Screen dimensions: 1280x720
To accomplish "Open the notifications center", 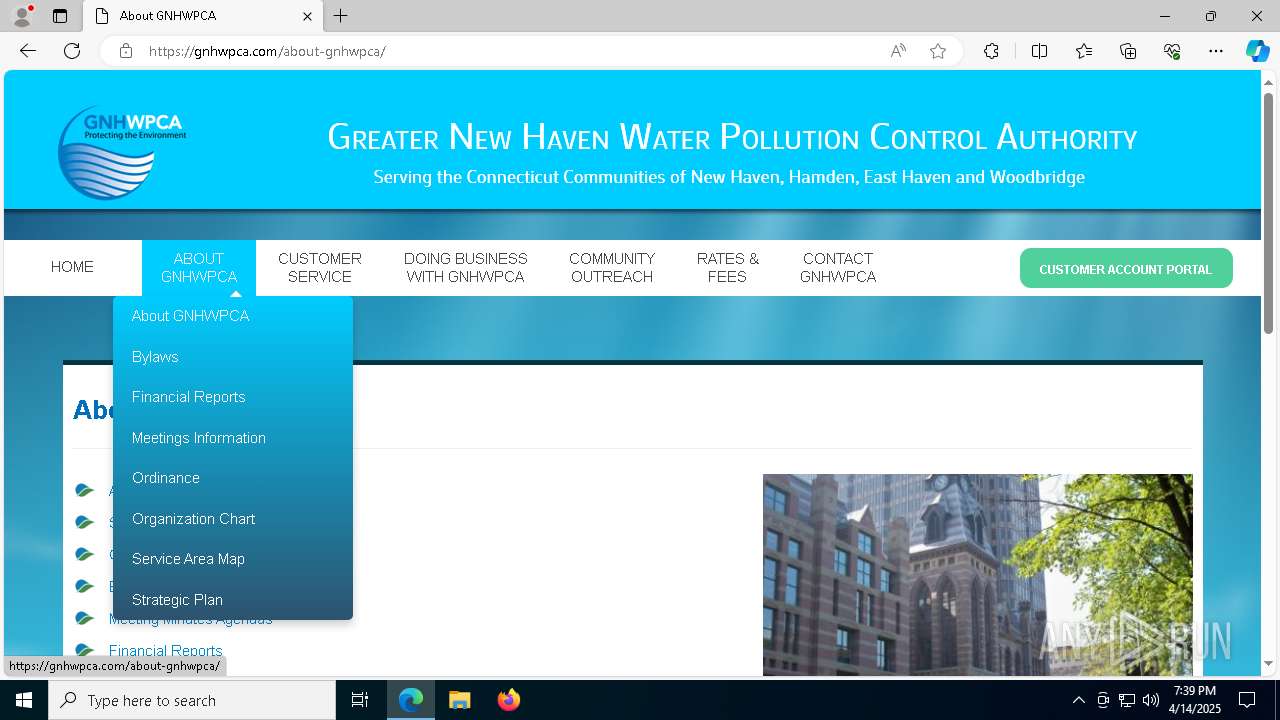I will click(x=1247, y=700).
